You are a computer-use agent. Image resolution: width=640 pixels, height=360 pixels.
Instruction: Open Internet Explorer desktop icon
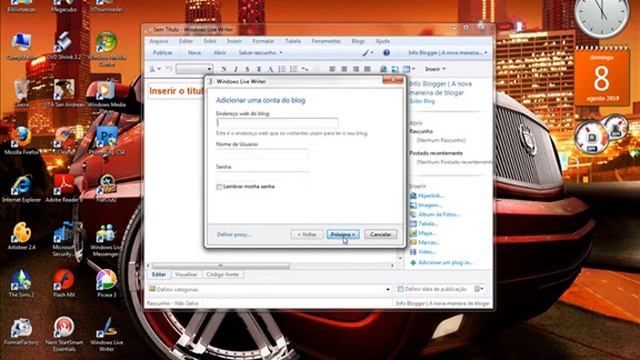coord(21,189)
